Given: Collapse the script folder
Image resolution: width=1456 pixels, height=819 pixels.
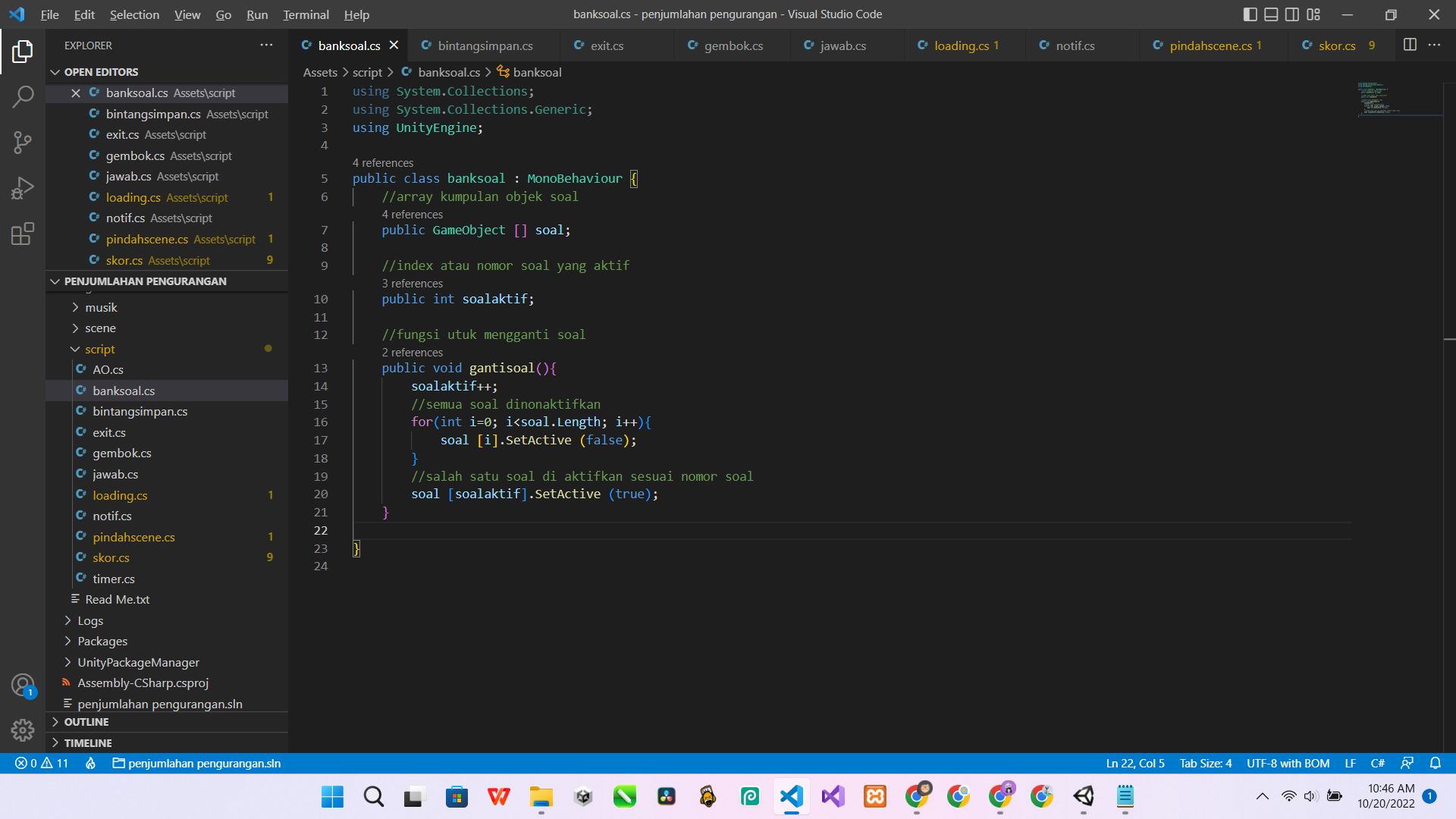Looking at the screenshot, I should coord(99,349).
